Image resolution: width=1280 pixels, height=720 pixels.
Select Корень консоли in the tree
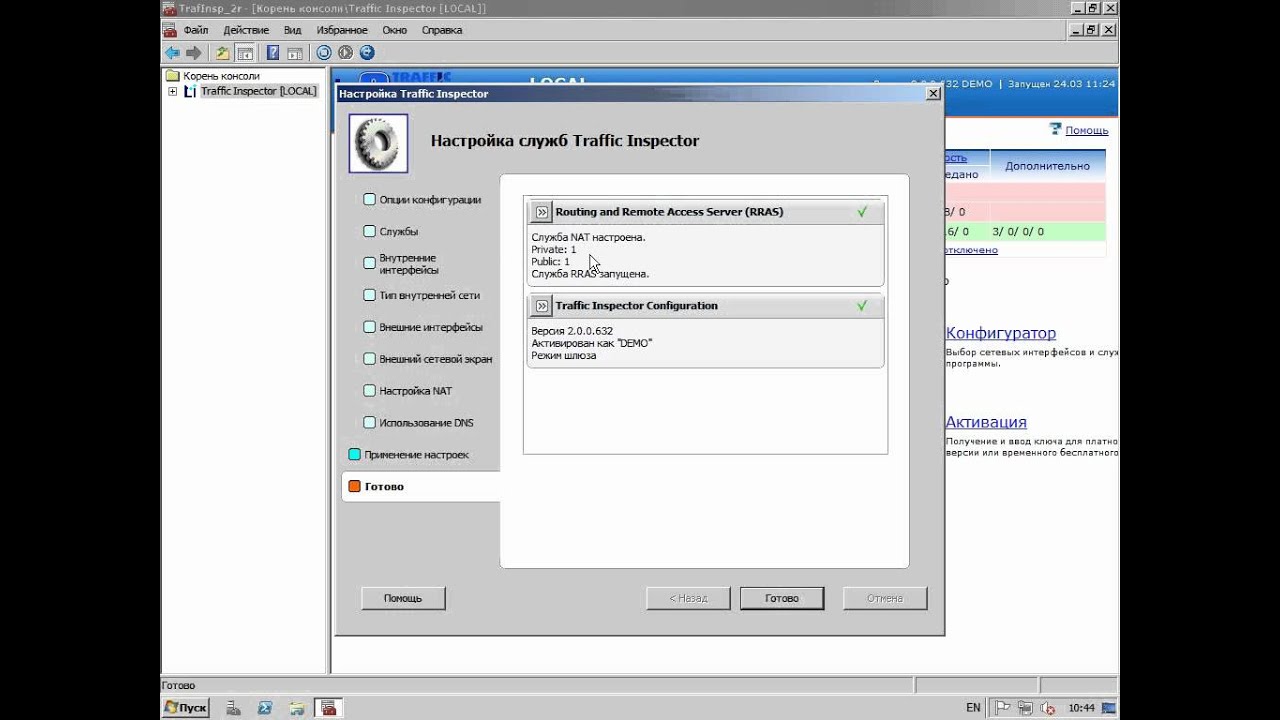[x=221, y=76]
